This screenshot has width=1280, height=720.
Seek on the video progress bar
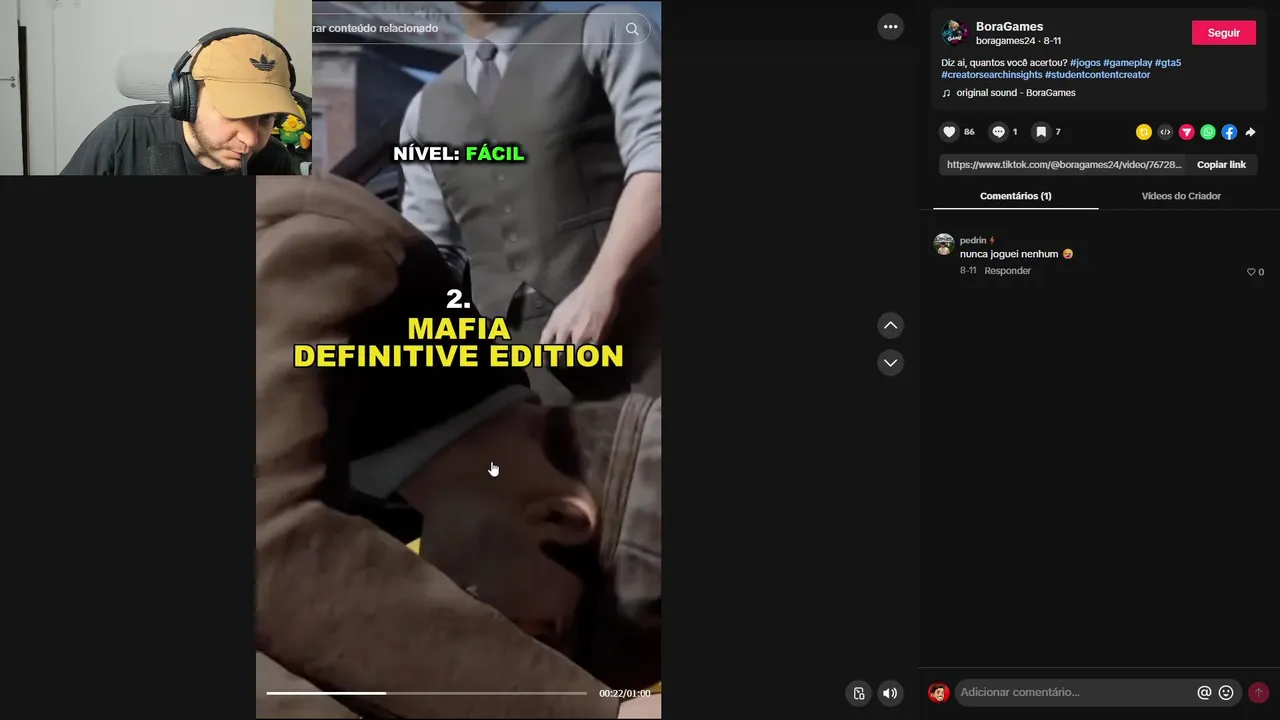[426, 693]
